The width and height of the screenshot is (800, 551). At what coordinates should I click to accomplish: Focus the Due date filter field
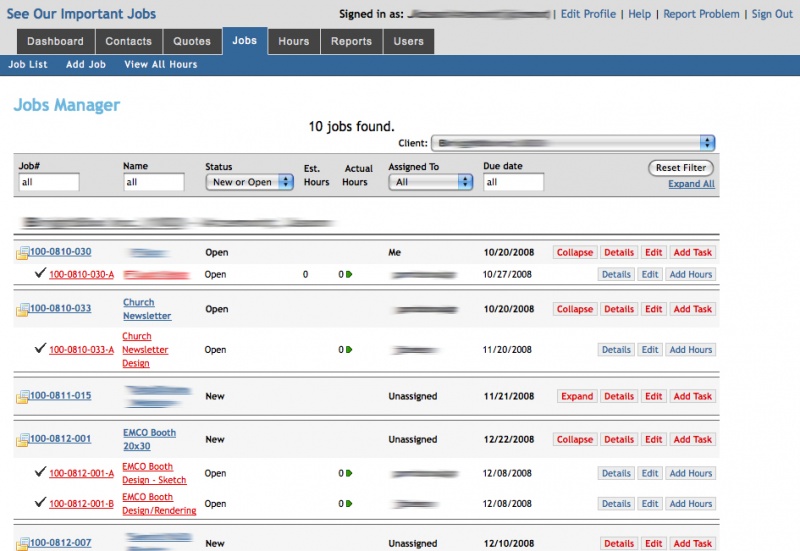[x=513, y=182]
